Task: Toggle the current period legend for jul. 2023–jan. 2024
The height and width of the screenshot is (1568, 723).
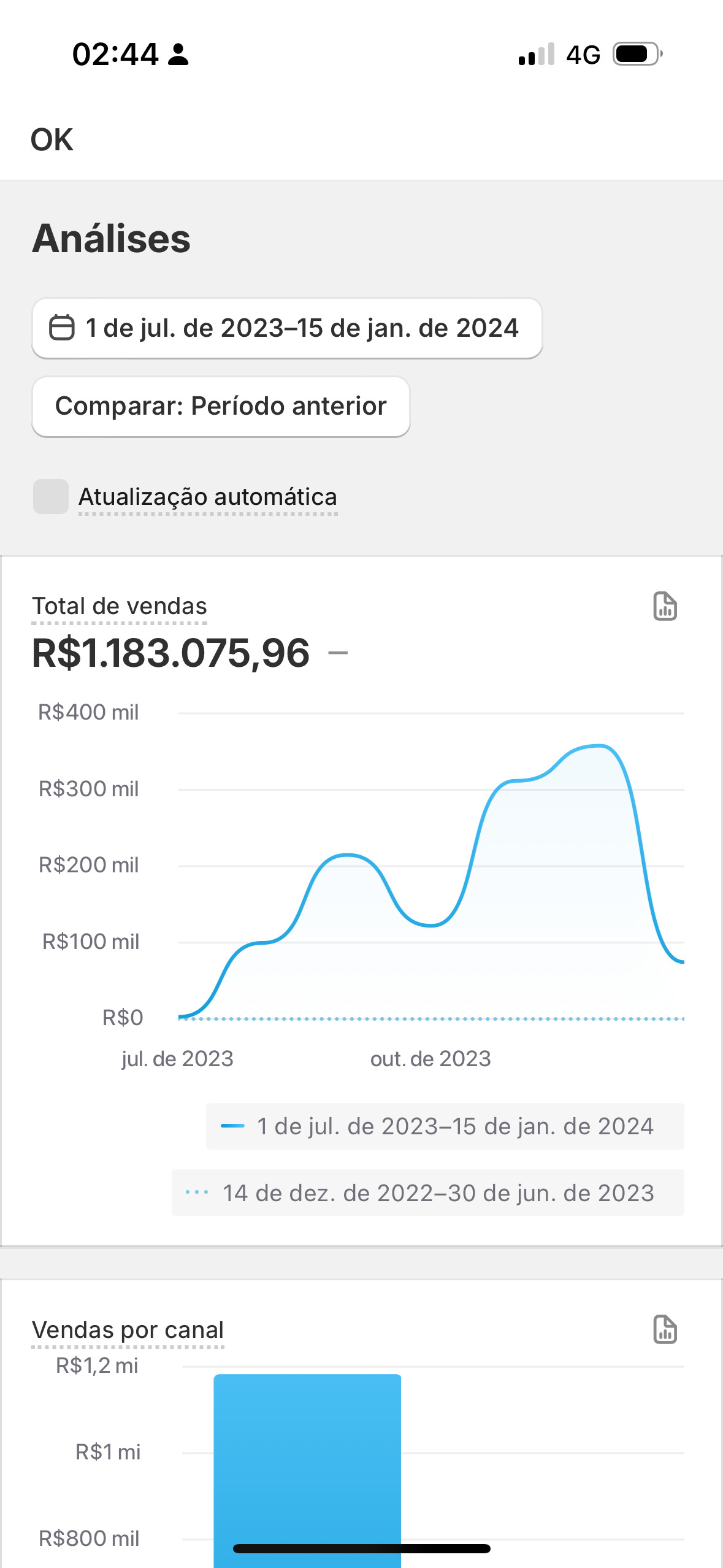Action: 445,1126
